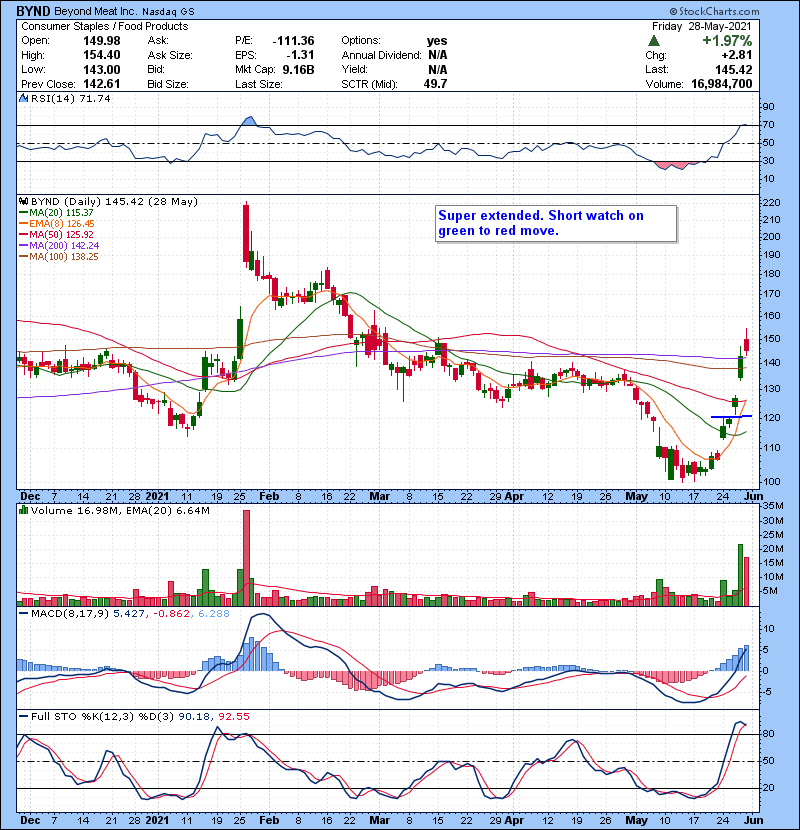Click the 35M volume axis label
The height and width of the screenshot is (830, 800).
[x=773, y=506]
